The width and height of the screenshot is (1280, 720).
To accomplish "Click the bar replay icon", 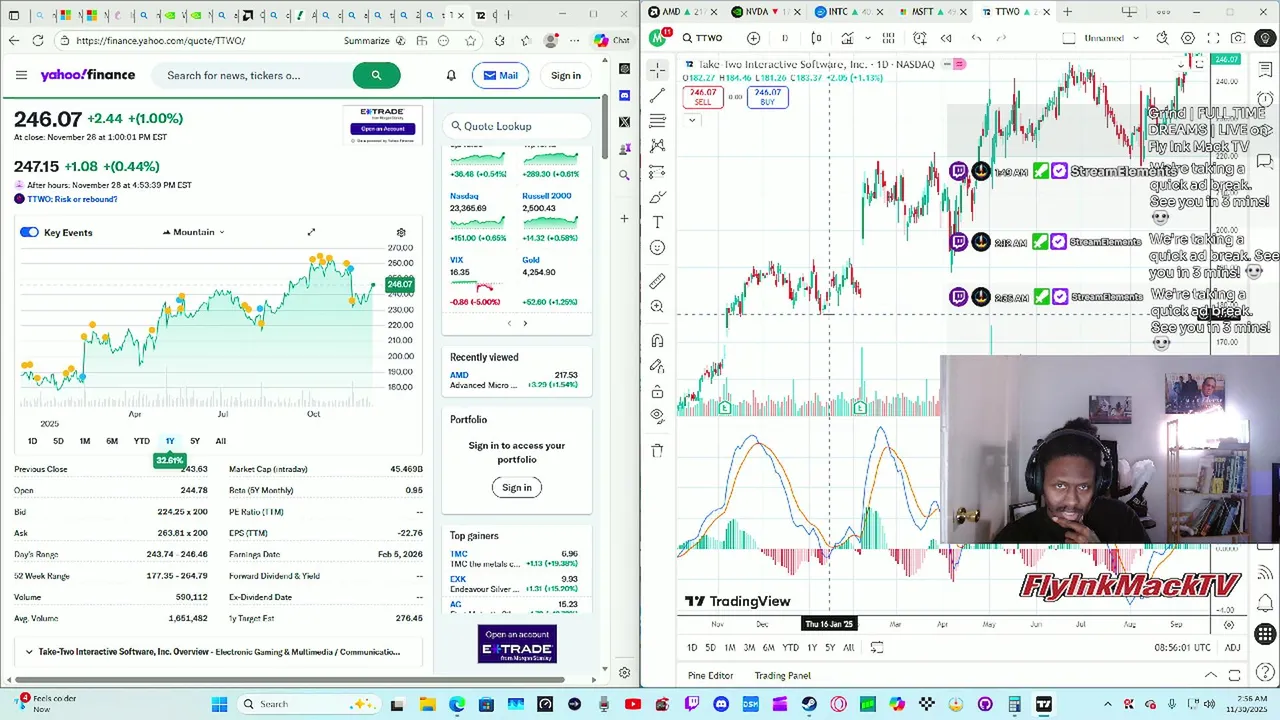I will pyautogui.click(x=946, y=38).
